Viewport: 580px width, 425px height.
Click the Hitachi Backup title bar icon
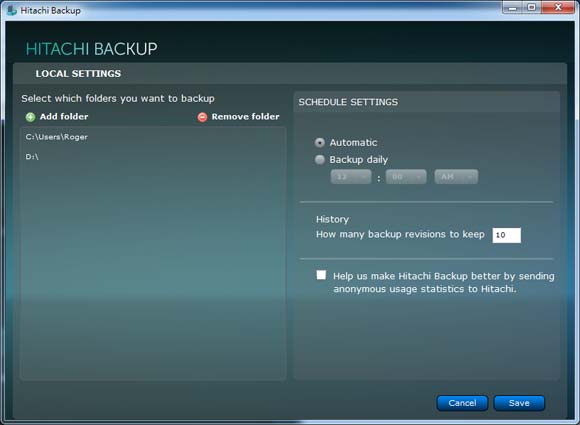click(12, 10)
